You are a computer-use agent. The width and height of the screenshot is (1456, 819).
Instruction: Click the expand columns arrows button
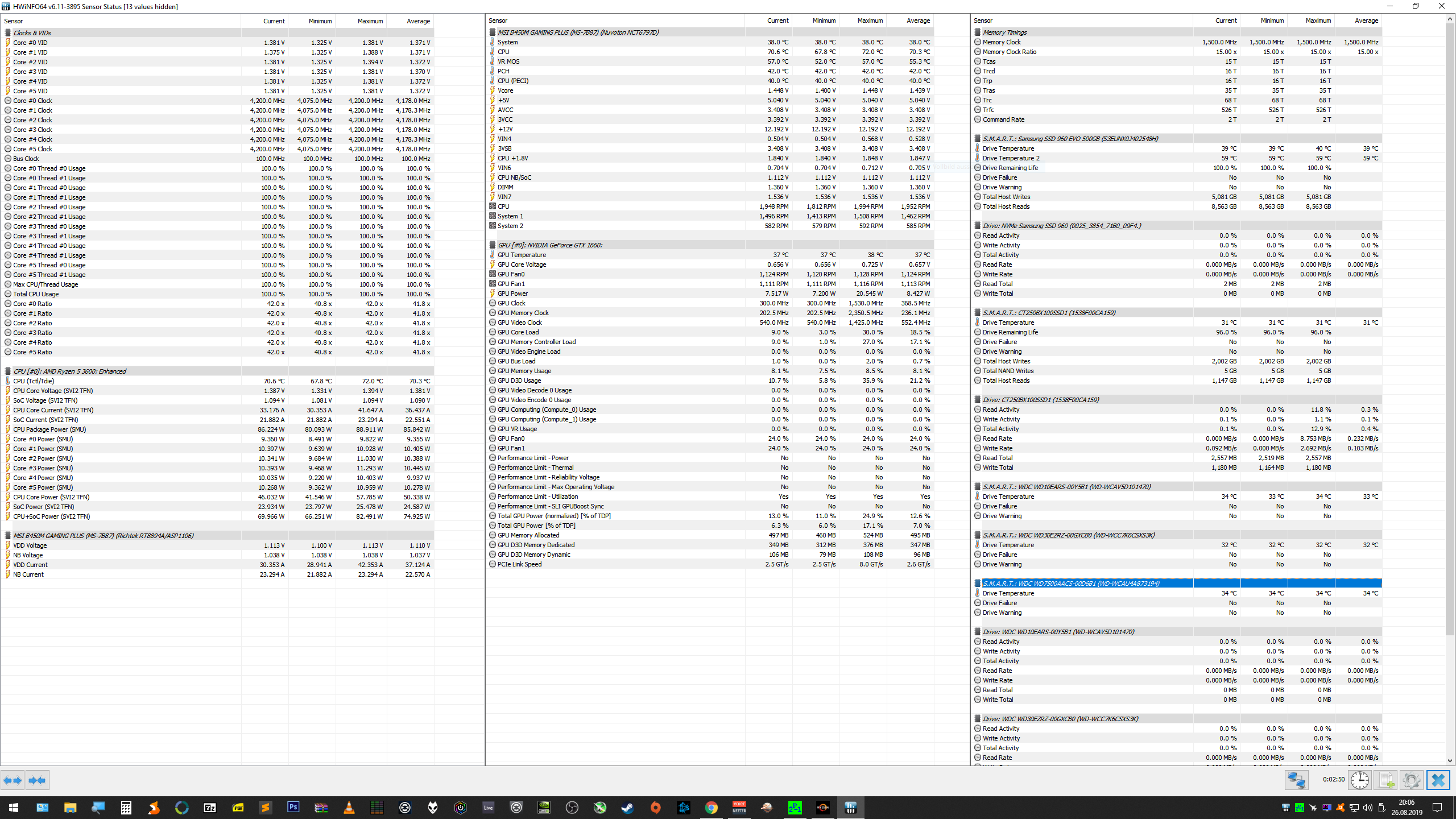coord(13,780)
